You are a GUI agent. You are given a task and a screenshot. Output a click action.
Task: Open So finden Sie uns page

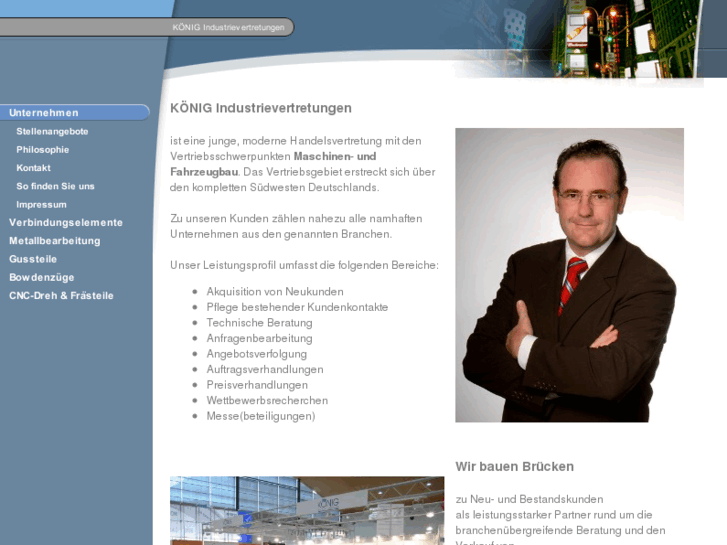coord(55,186)
